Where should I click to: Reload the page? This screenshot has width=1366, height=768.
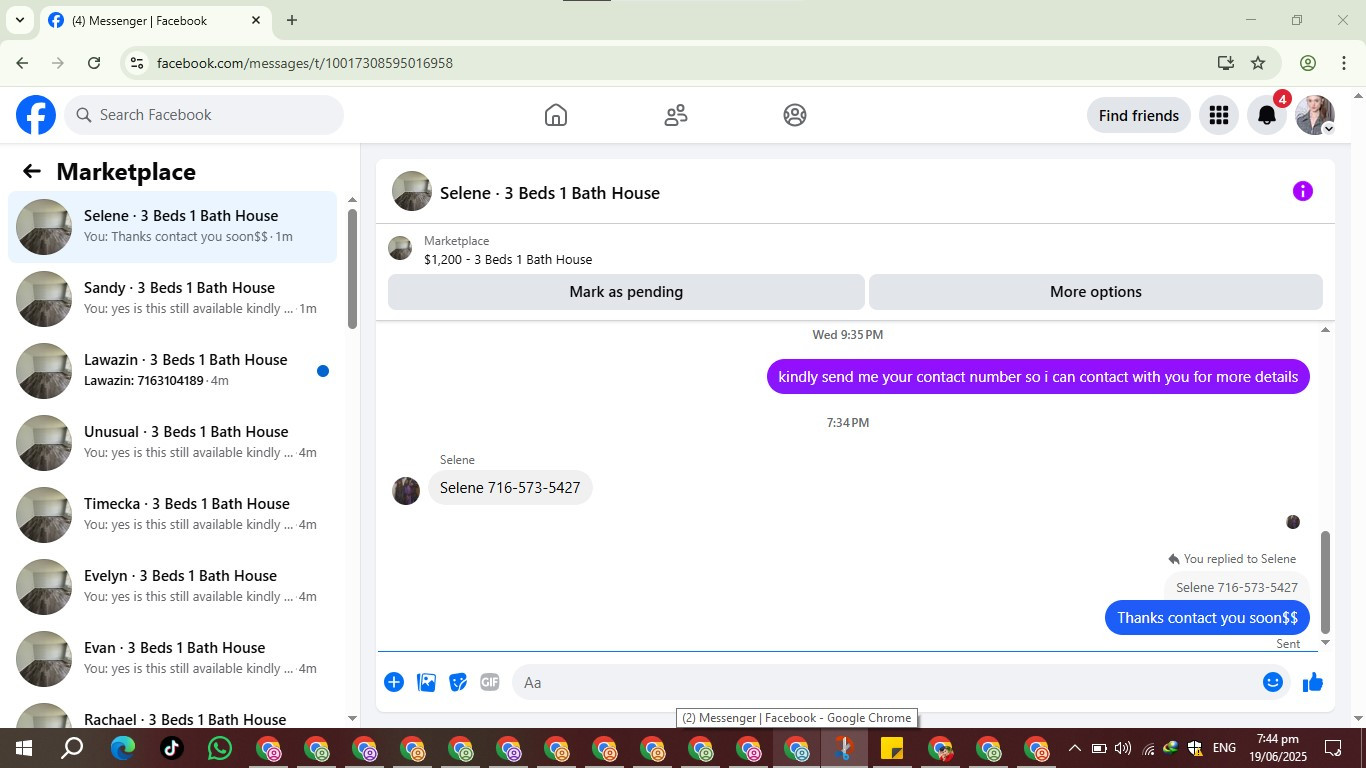94,63
